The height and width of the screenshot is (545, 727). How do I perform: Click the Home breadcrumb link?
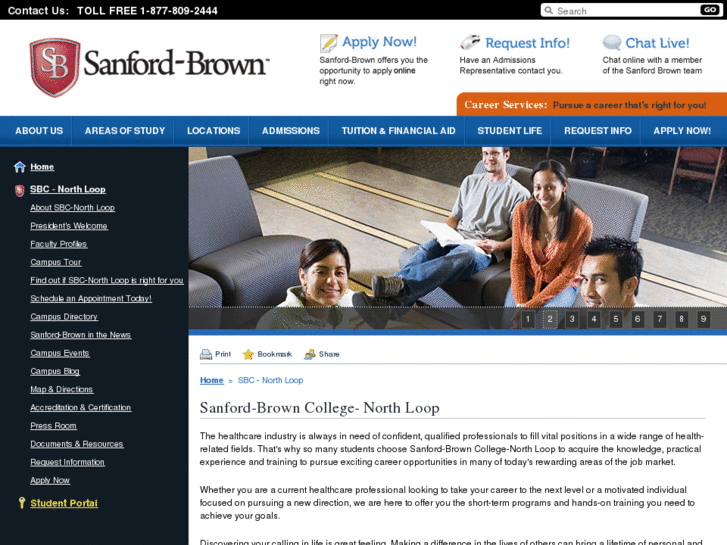(211, 380)
